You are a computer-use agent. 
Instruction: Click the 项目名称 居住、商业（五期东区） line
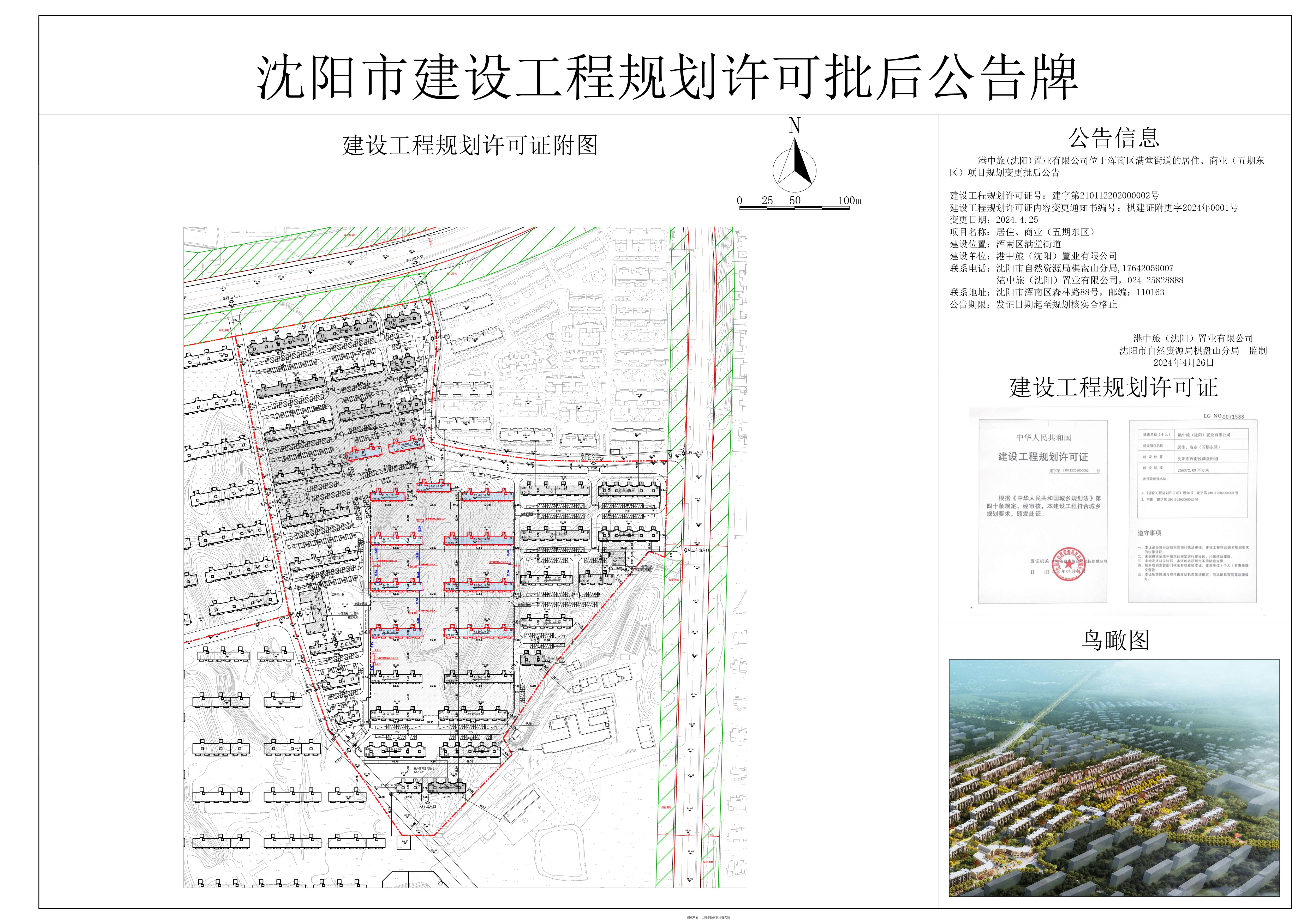pyautogui.click(x=1022, y=232)
